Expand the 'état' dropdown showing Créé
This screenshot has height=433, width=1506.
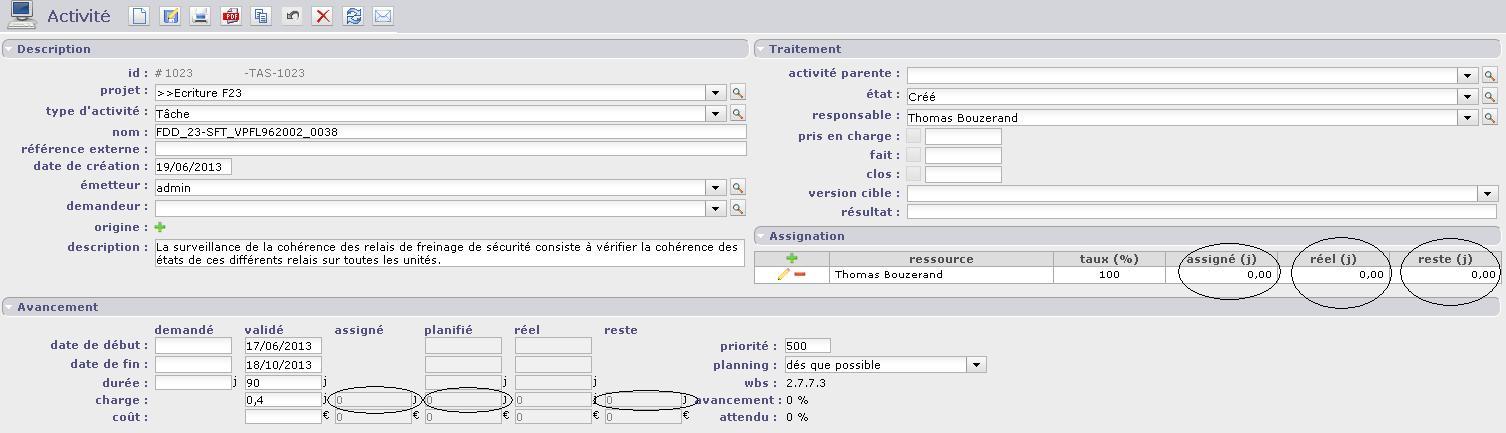click(x=1467, y=97)
